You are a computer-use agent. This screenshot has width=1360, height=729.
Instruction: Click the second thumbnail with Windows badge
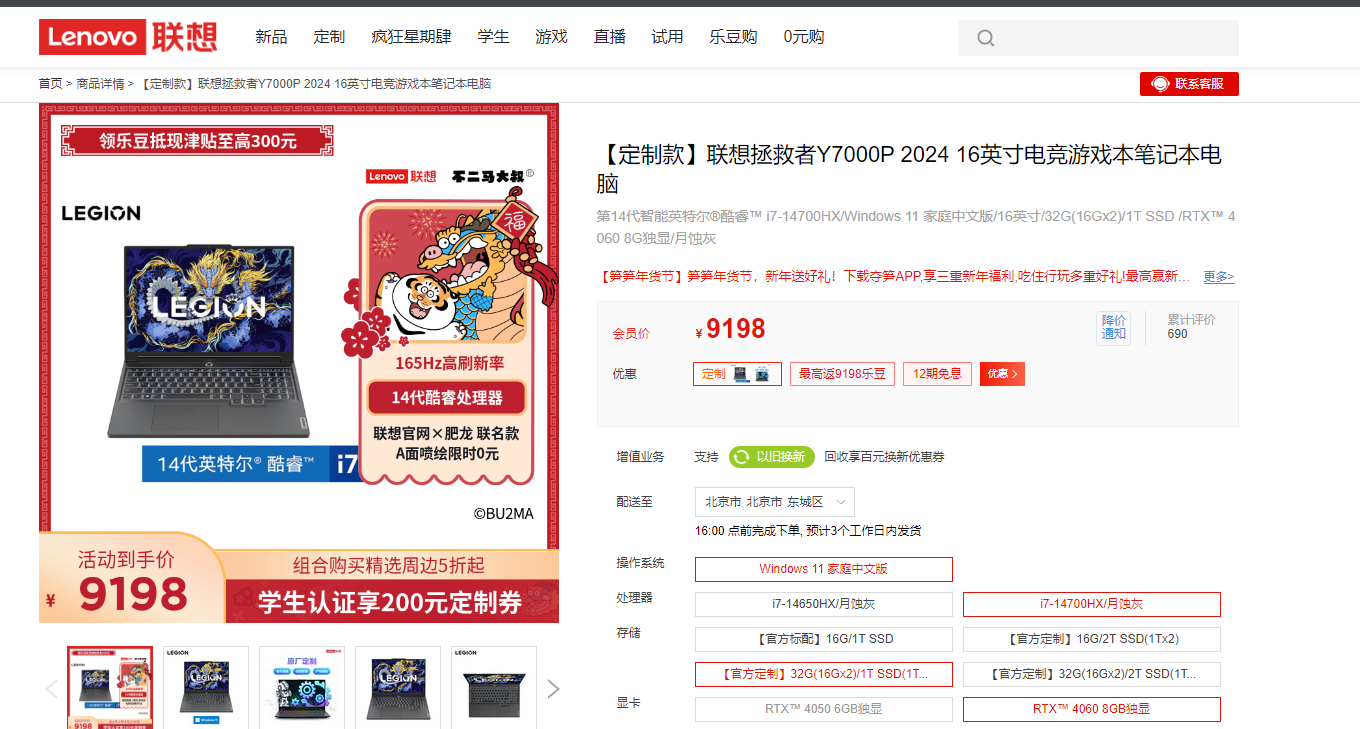206,687
